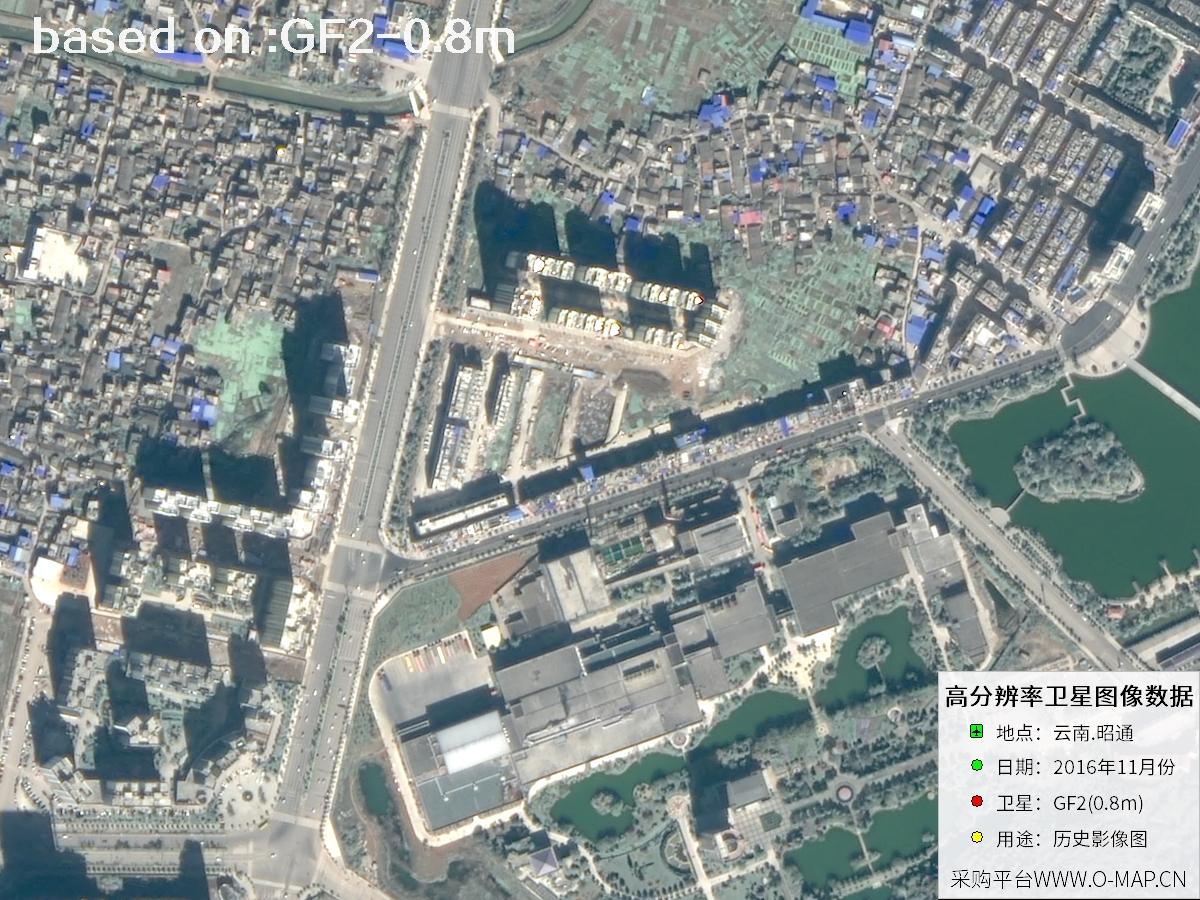Click the caption 'based on :GF2-0.8m'
Screen dimensions: 1200x900
click(274, 37)
